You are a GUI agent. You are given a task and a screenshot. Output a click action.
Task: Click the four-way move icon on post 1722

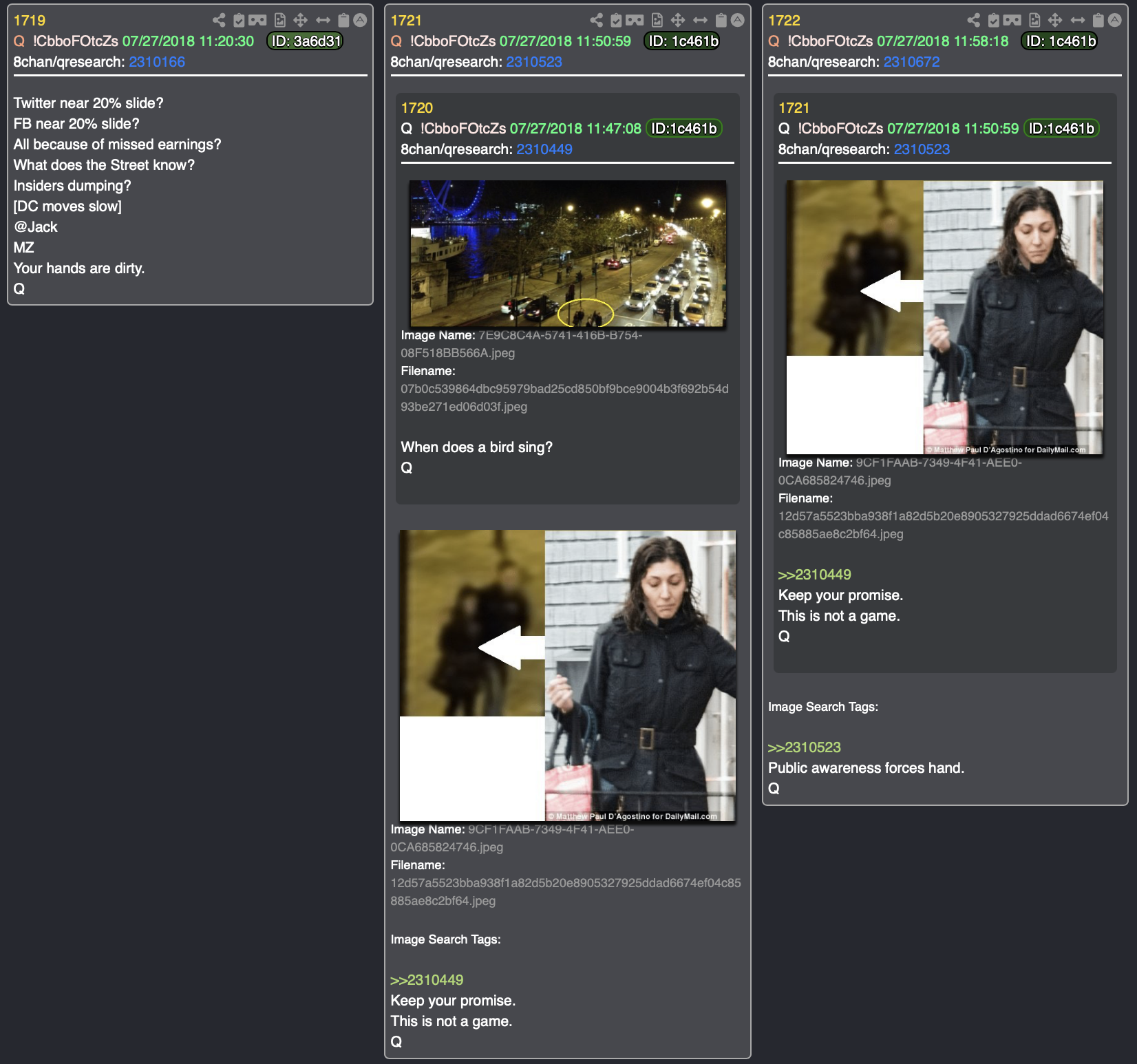coord(1055,20)
